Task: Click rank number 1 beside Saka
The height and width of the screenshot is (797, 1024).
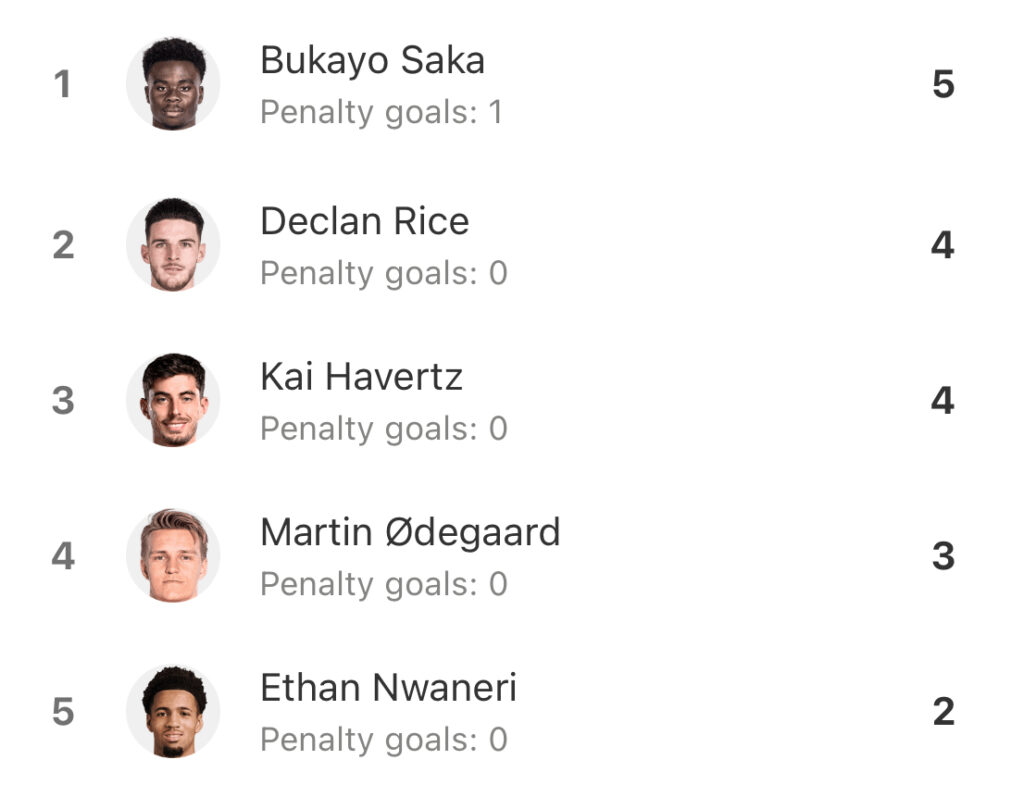Action: point(63,84)
